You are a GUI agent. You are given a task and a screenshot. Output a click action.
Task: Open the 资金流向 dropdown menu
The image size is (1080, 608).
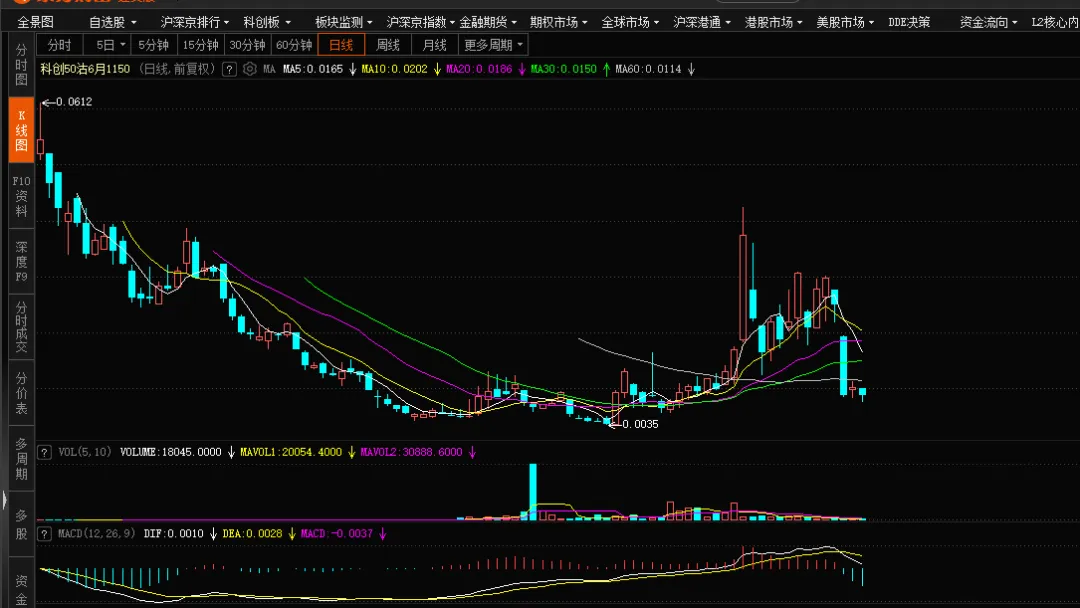(988, 23)
